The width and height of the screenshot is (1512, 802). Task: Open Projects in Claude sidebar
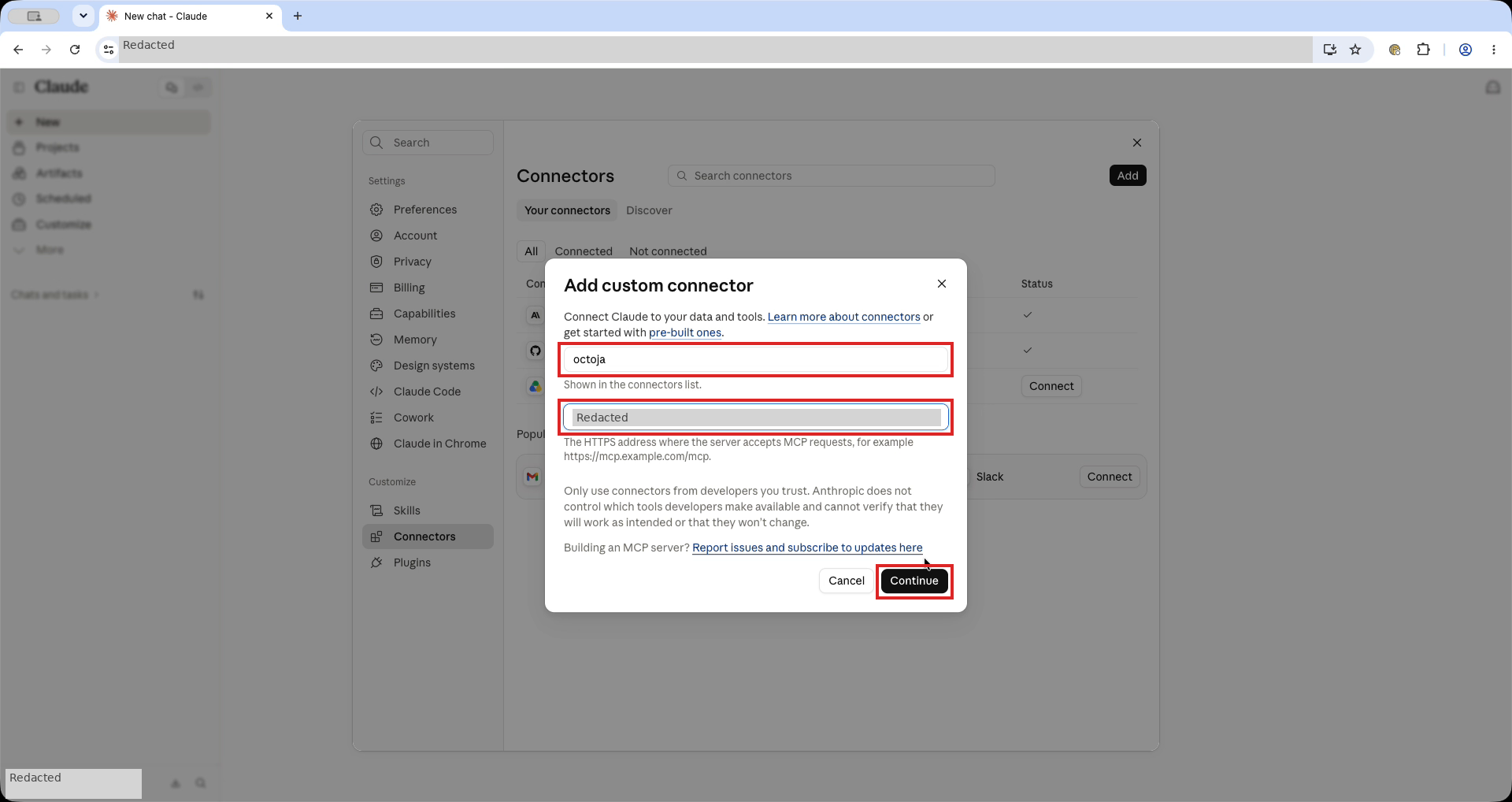109,147
